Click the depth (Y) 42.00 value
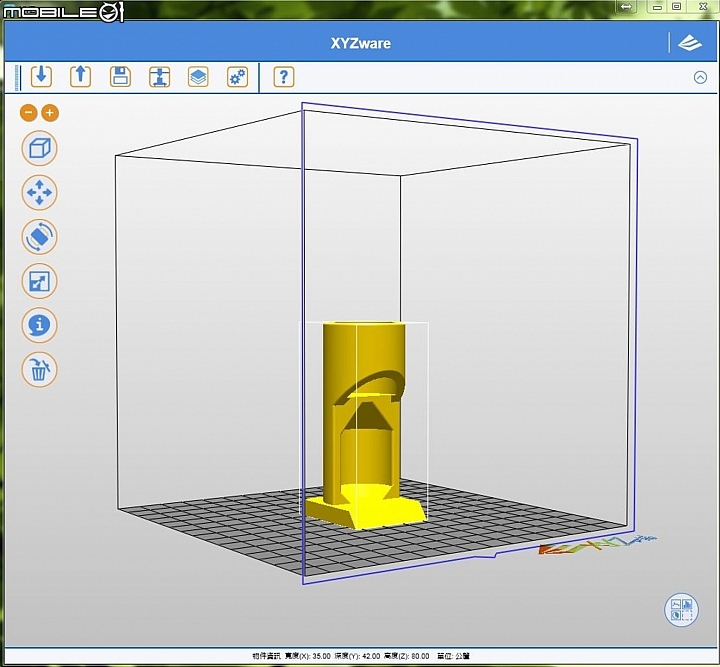 pos(371,656)
